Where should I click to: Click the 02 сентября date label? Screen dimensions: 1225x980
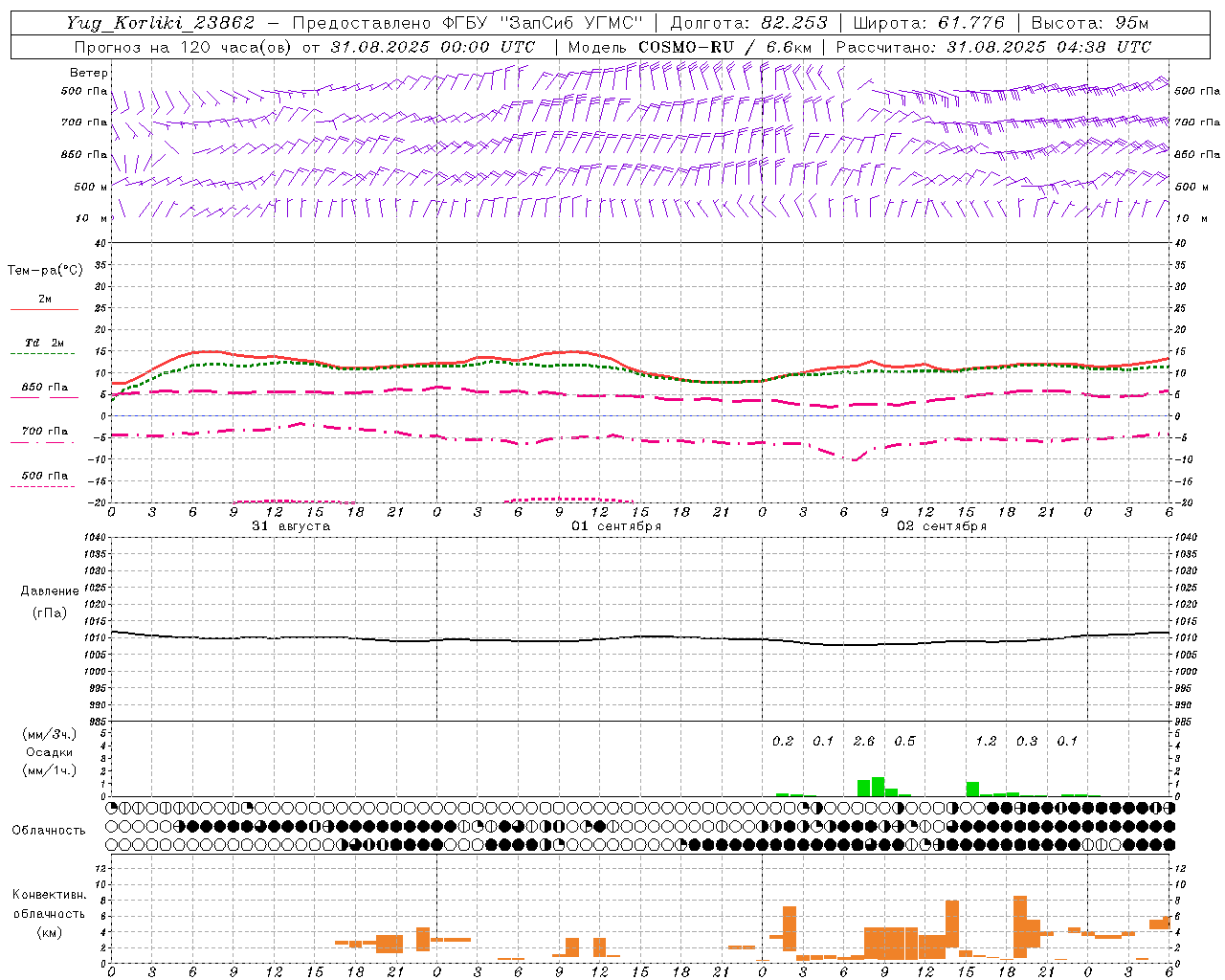tap(942, 526)
